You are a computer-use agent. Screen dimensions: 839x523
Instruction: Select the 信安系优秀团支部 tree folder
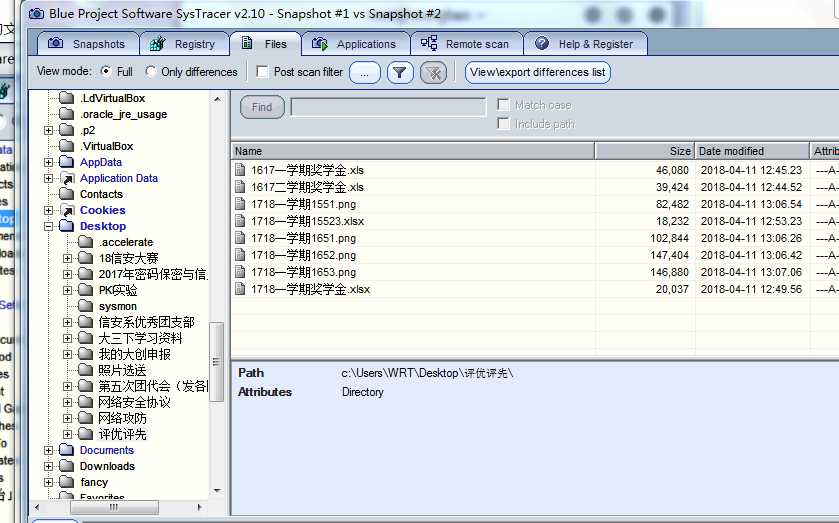tap(146, 322)
